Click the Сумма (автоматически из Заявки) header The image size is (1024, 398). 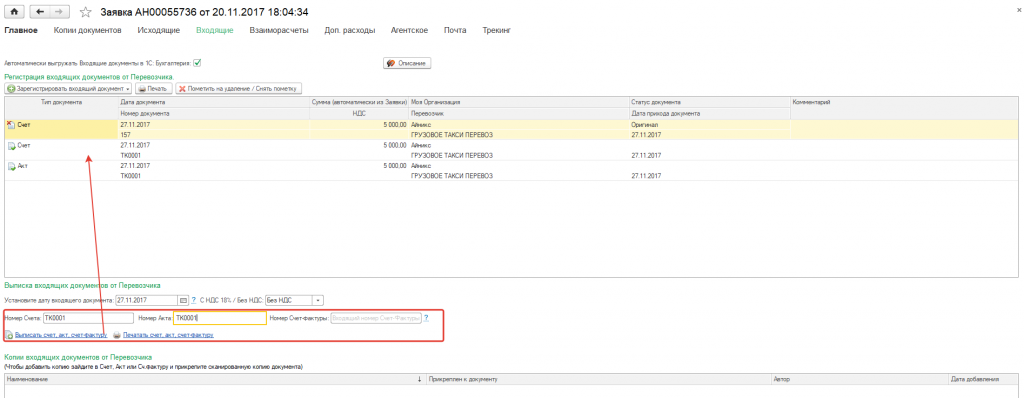(359, 103)
